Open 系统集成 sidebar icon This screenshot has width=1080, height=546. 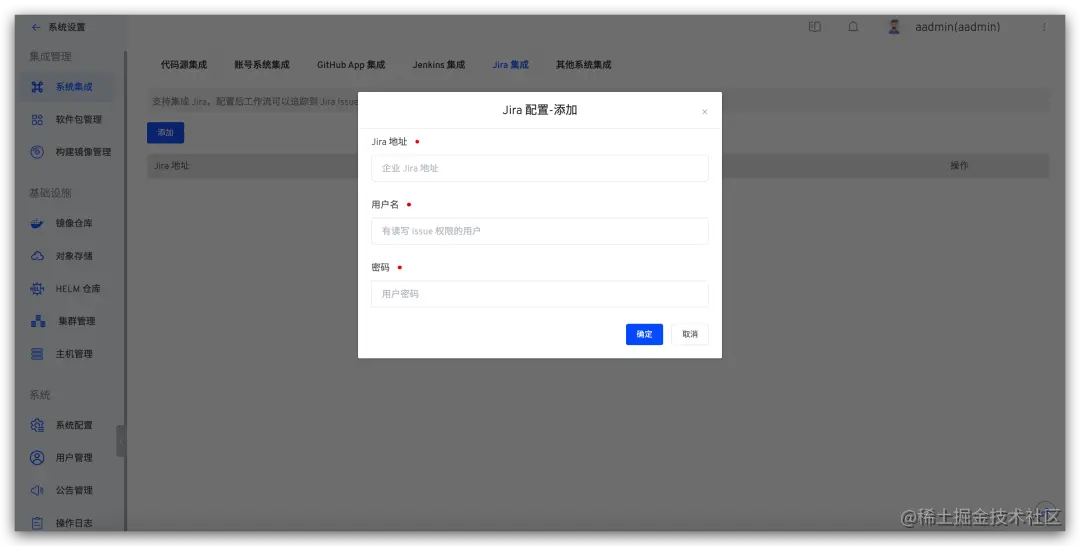(37, 87)
